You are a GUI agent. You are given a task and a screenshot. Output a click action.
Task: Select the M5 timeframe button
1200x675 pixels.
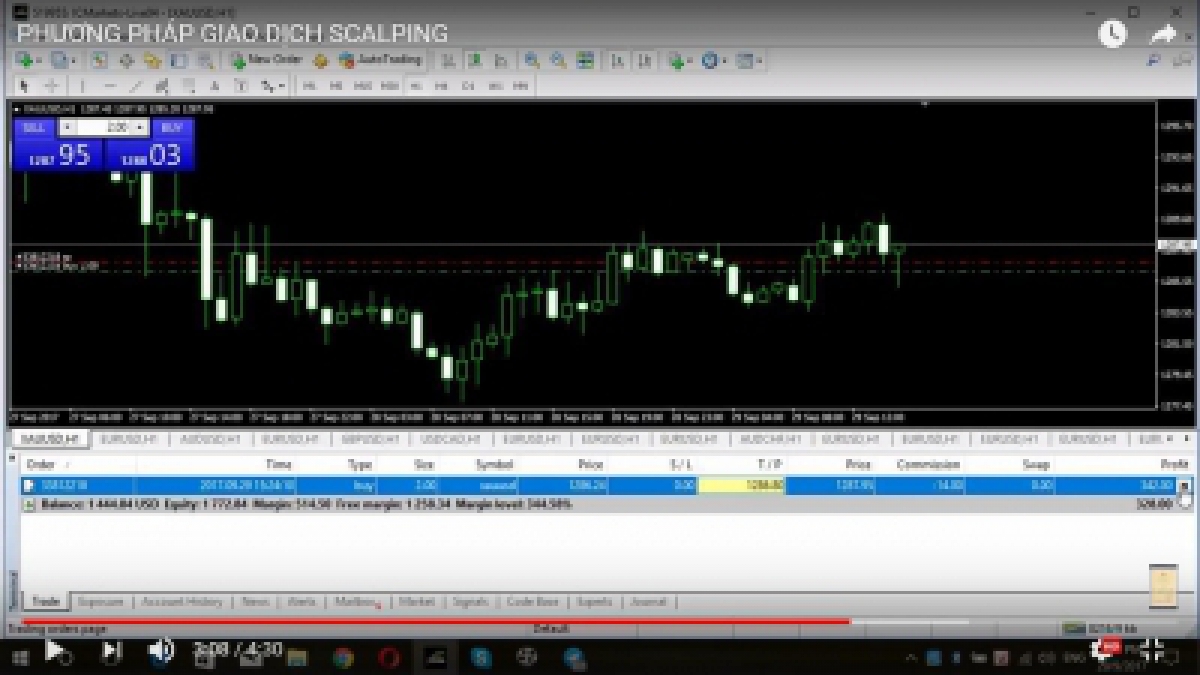coord(336,86)
